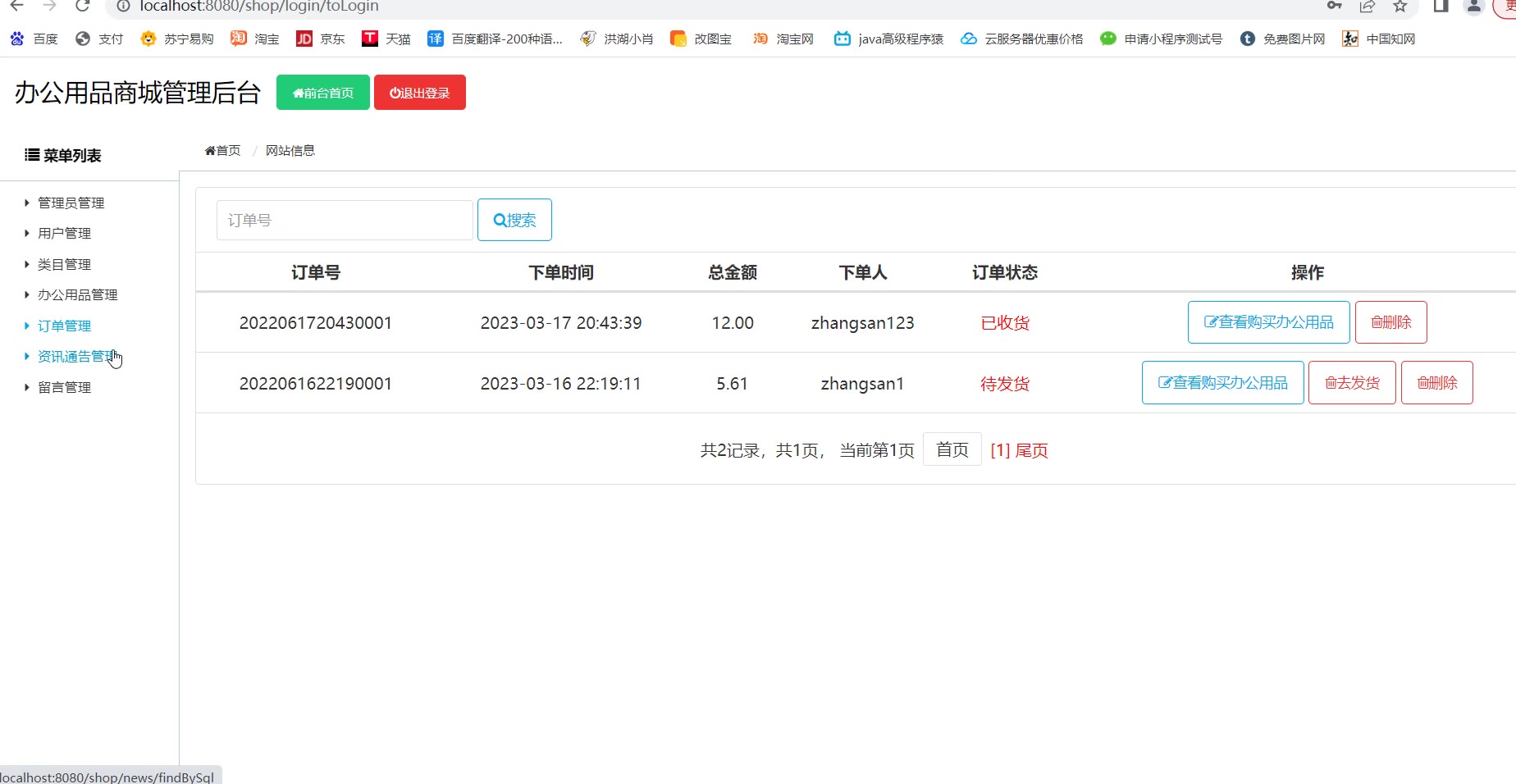Viewport: 1516px width, 784px height.
Task: Click page [1] in pagination
Action: pos(1000,450)
